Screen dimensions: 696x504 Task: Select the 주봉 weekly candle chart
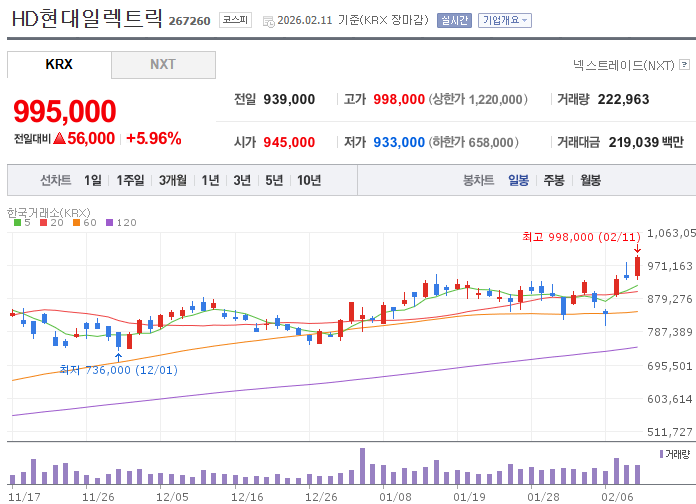pos(554,180)
